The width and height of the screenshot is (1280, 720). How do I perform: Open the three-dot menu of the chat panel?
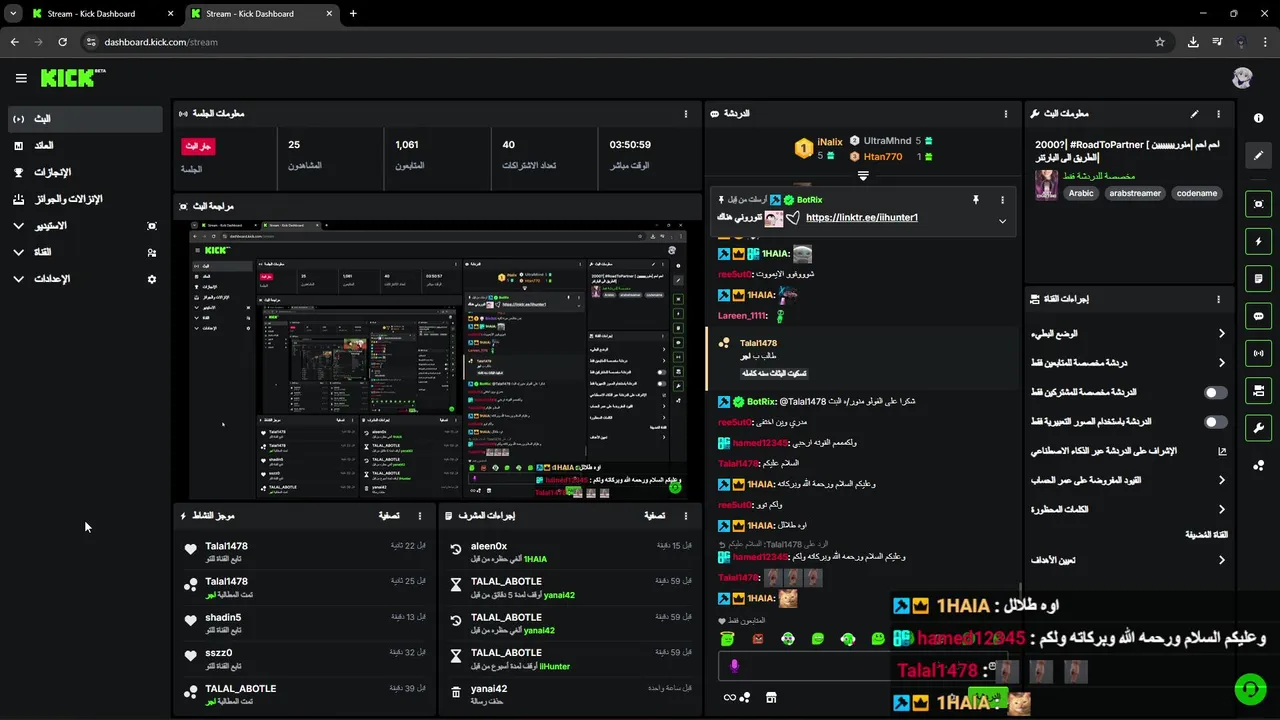click(x=1006, y=114)
